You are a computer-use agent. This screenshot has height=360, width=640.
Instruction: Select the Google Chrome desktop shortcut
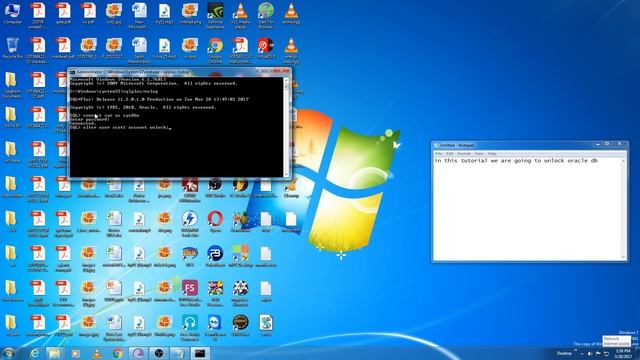(x=215, y=50)
